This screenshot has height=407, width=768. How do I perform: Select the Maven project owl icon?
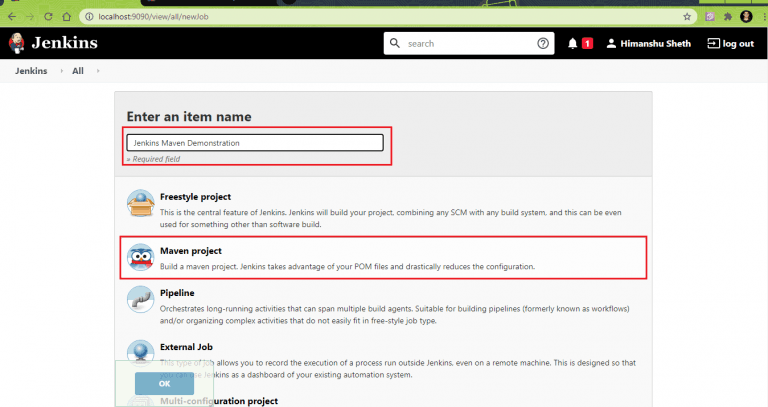point(140,258)
